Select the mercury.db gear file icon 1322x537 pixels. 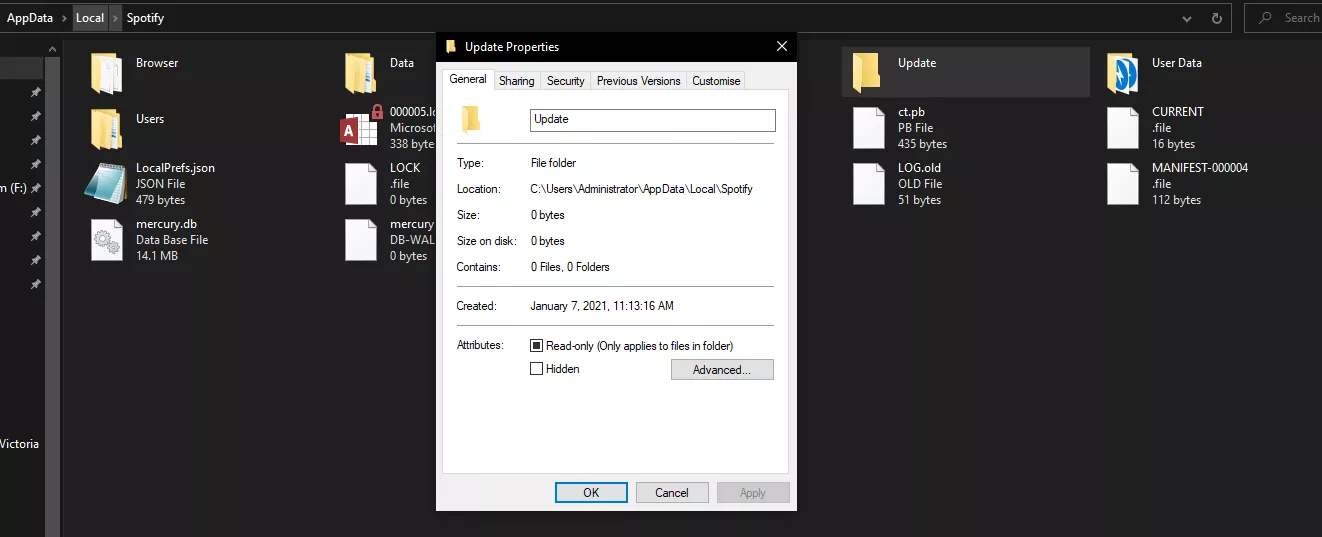(106, 240)
